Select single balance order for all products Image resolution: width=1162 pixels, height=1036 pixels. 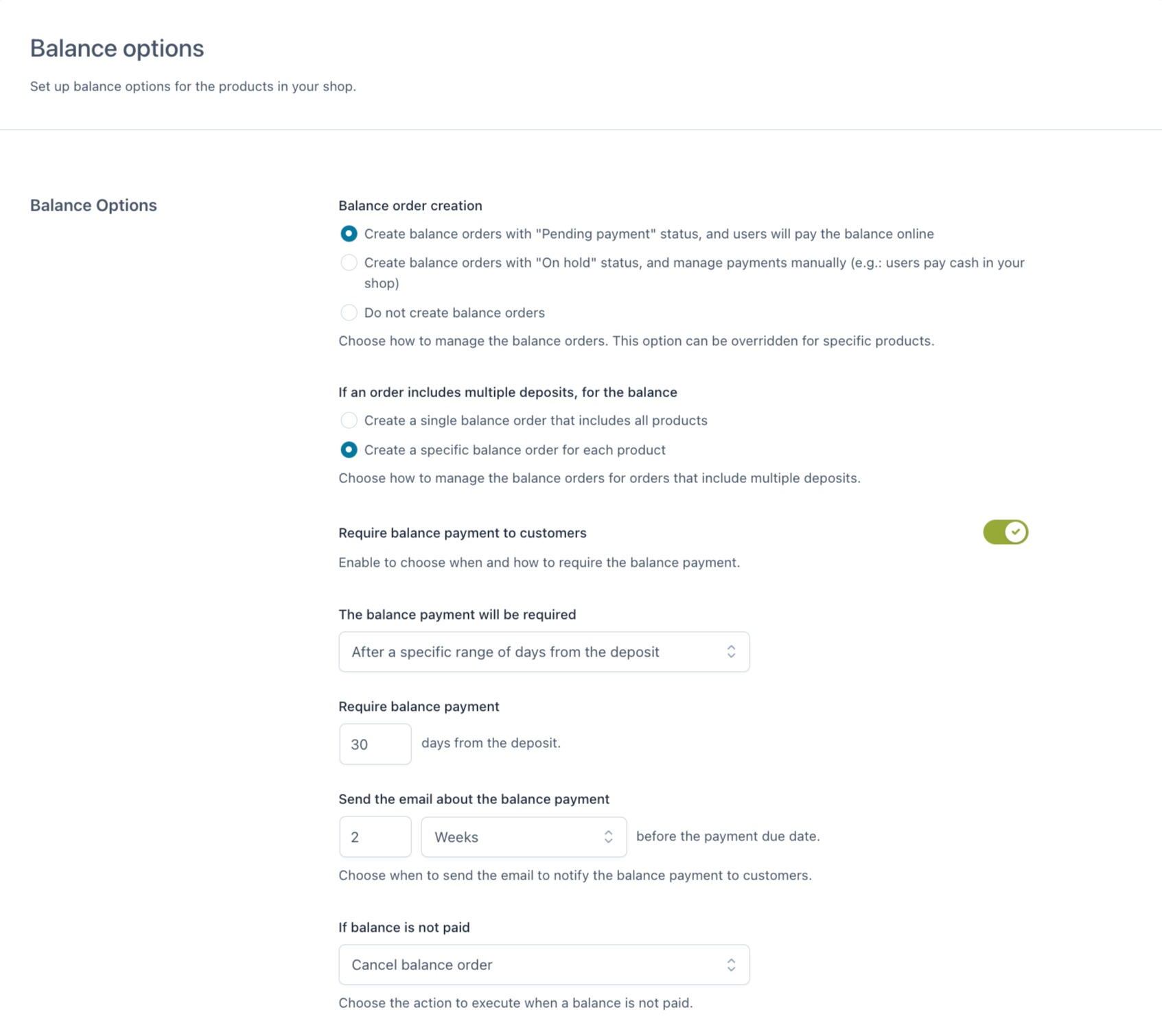pos(349,421)
